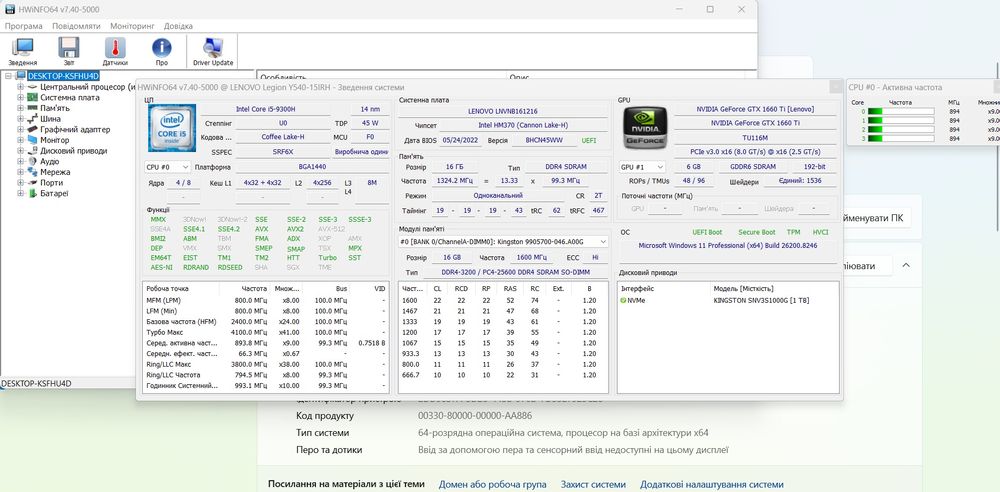Click the computer icon beside DESKTOP-KSFHU4D tree root
Image resolution: width=1000 pixels, height=492 pixels.
(21, 76)
